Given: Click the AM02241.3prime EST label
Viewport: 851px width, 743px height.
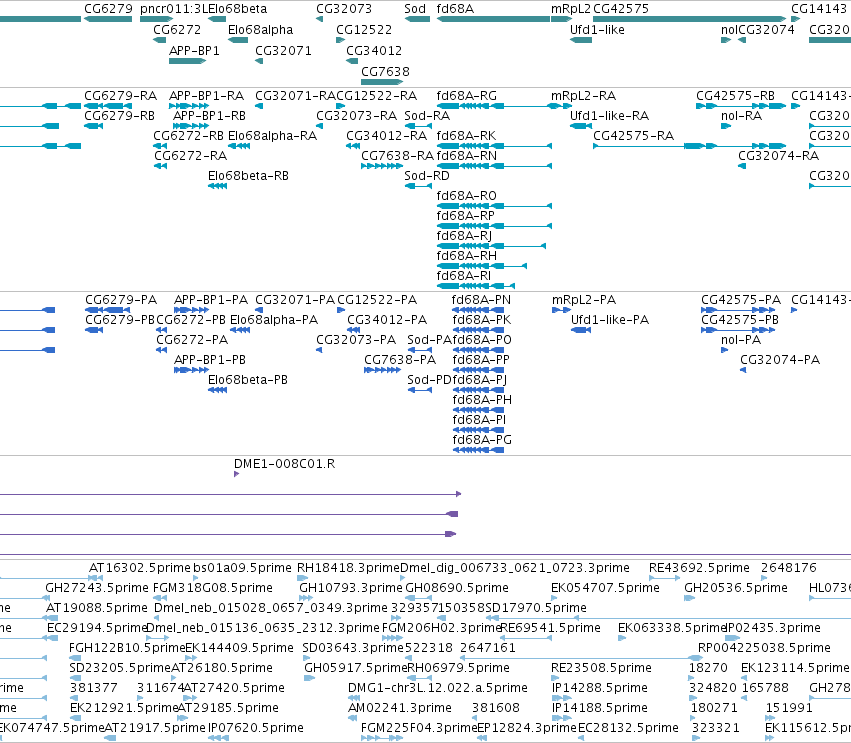Looking at the screenshot, I should coord(400,708).
